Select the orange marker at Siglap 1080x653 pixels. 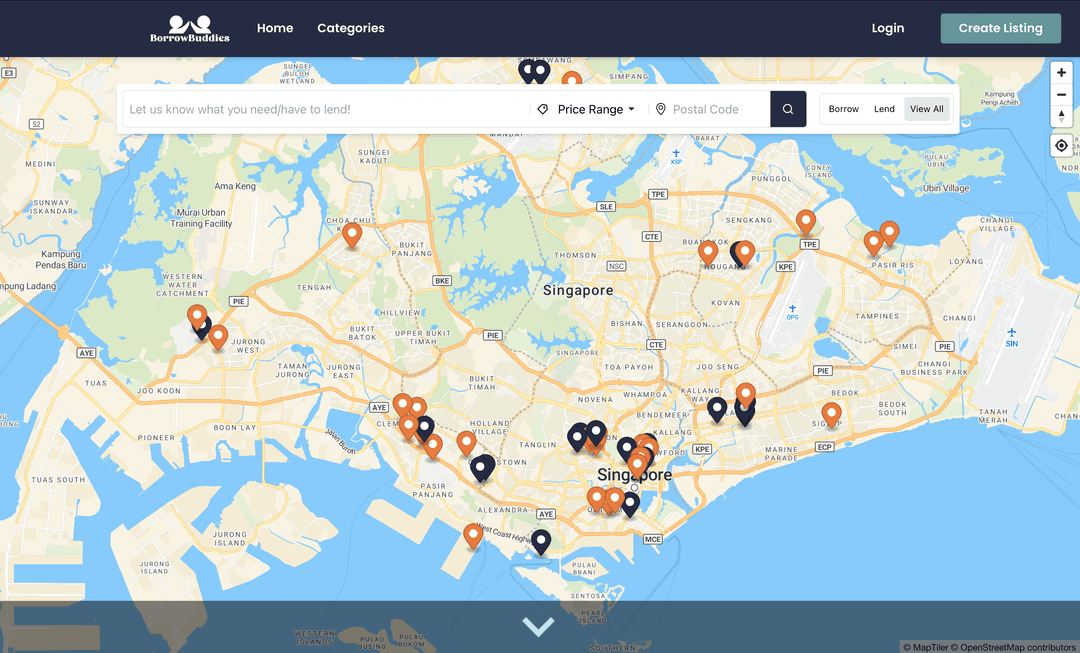click(x=831, y=415)
